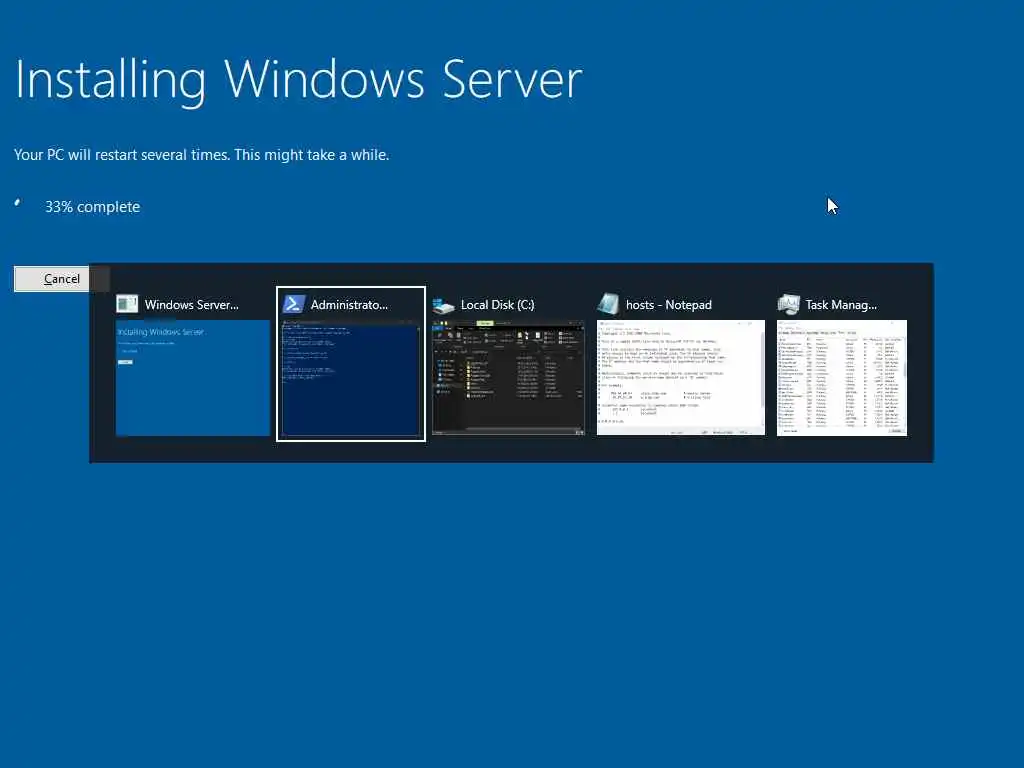The width and height of the screenshot is (1024, 768).
Task: Select the Local Disk (C:) drive icon
Action: click(x=443, y=305)
